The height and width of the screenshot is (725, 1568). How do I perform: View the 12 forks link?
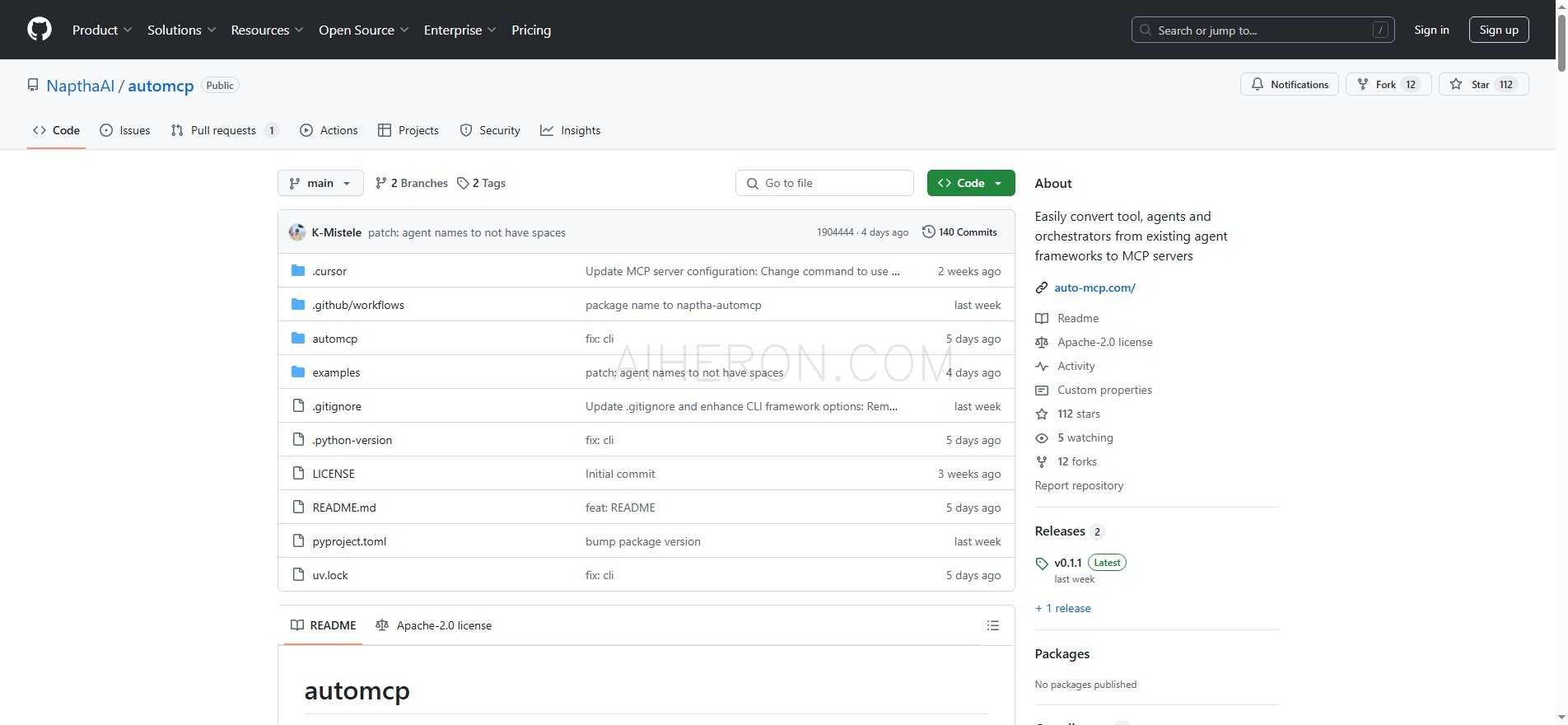click(x=1076, y=461)
